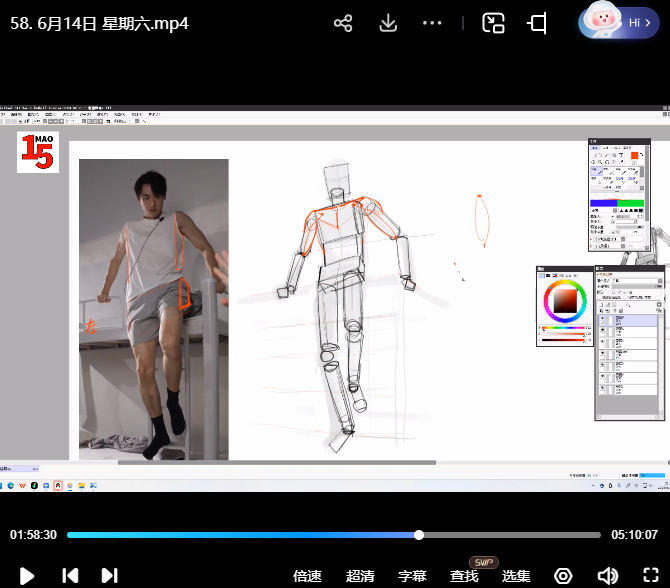
Task: Click the share icon in the top bar
Action: pos(343,23)
